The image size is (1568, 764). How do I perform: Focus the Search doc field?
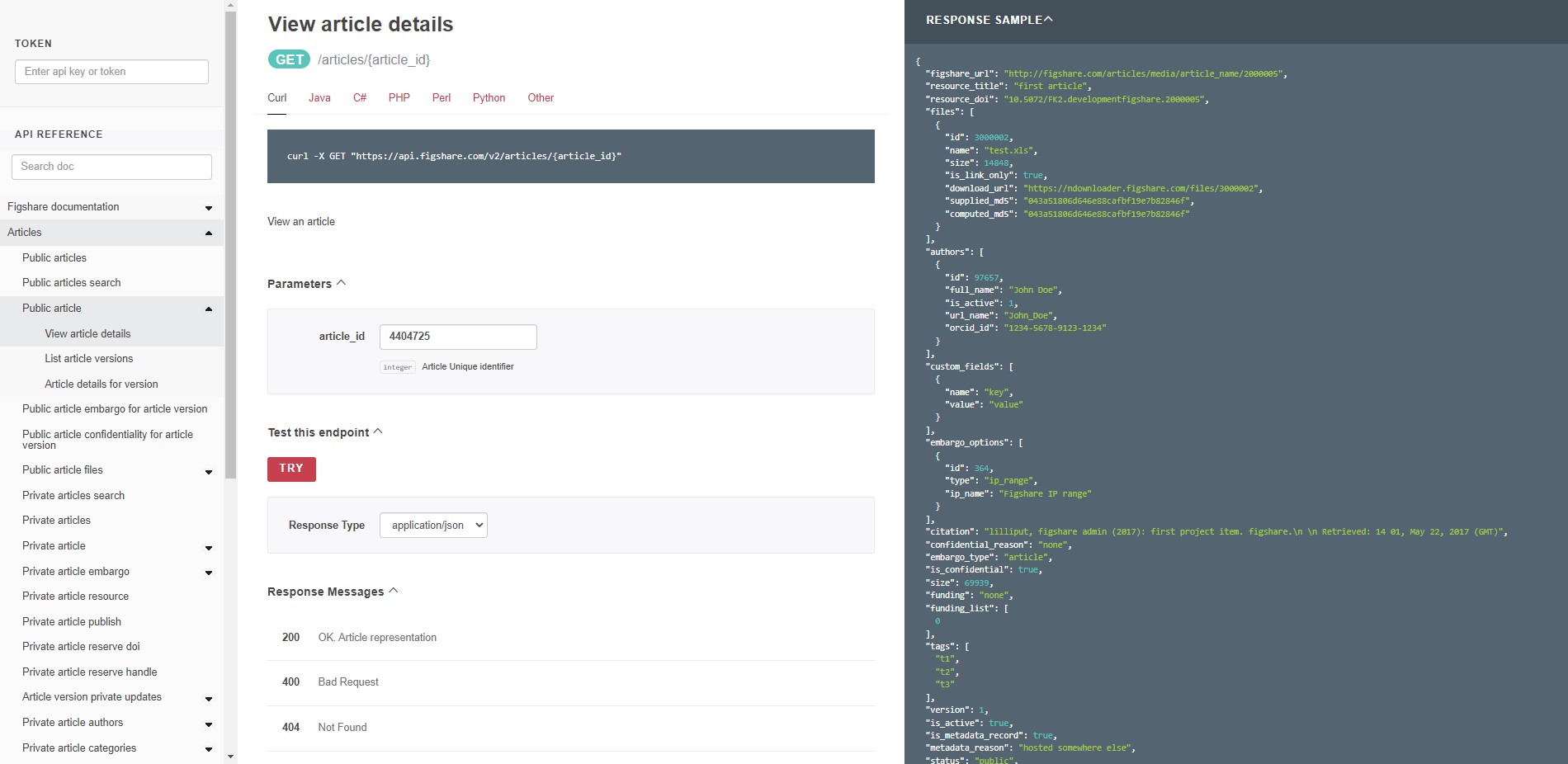111,167
